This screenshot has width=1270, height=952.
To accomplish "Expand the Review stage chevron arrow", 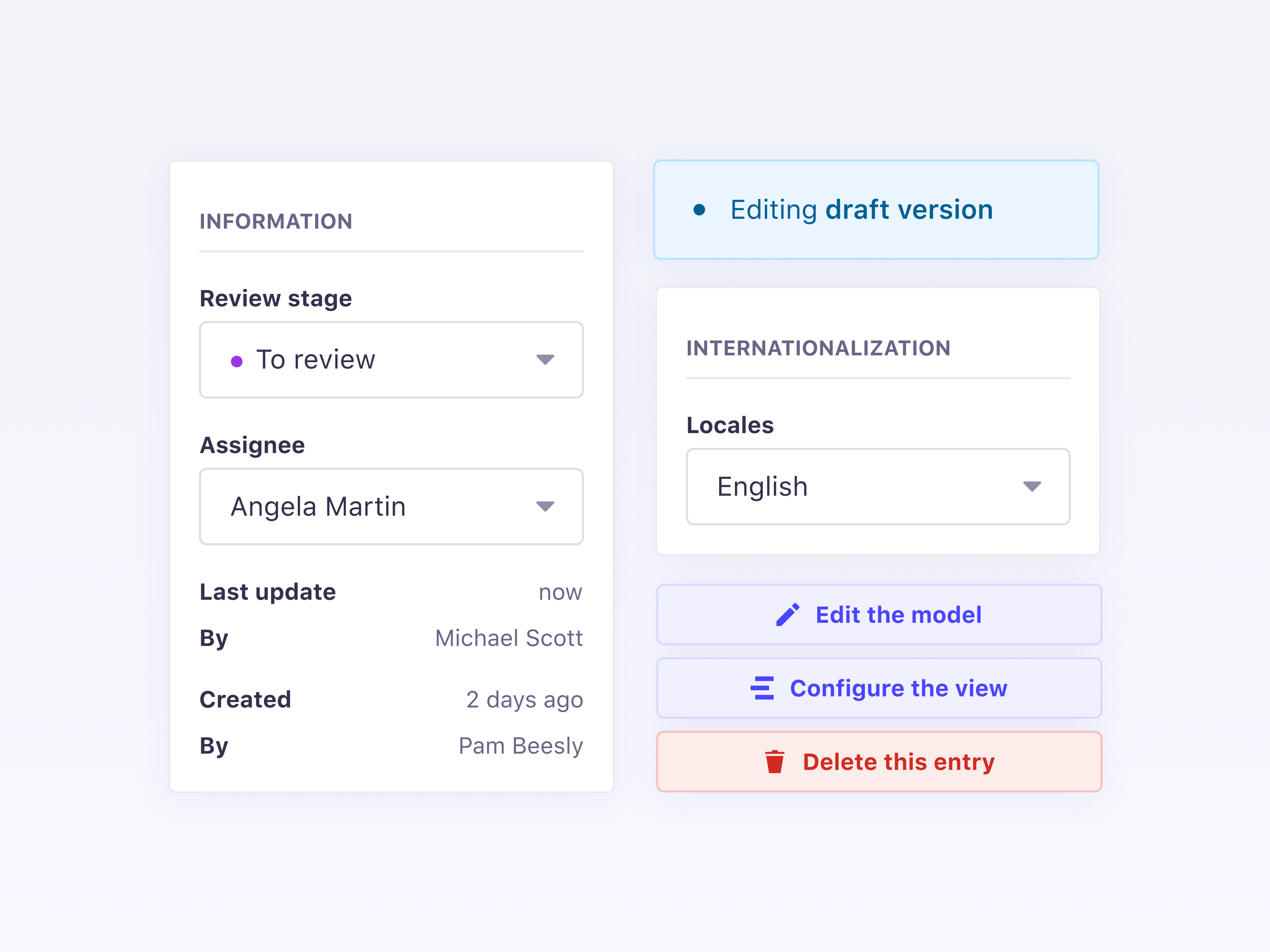I will click(545, 360).
